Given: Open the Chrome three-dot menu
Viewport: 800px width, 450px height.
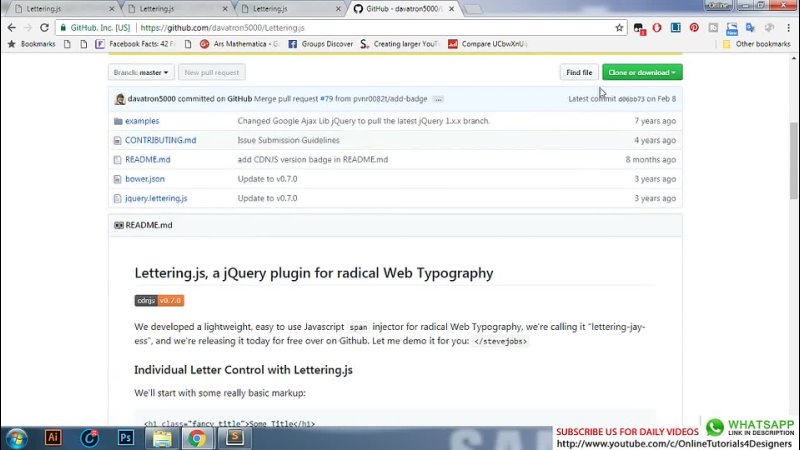Looking at the screenshot, I should [x=789, y=28].
